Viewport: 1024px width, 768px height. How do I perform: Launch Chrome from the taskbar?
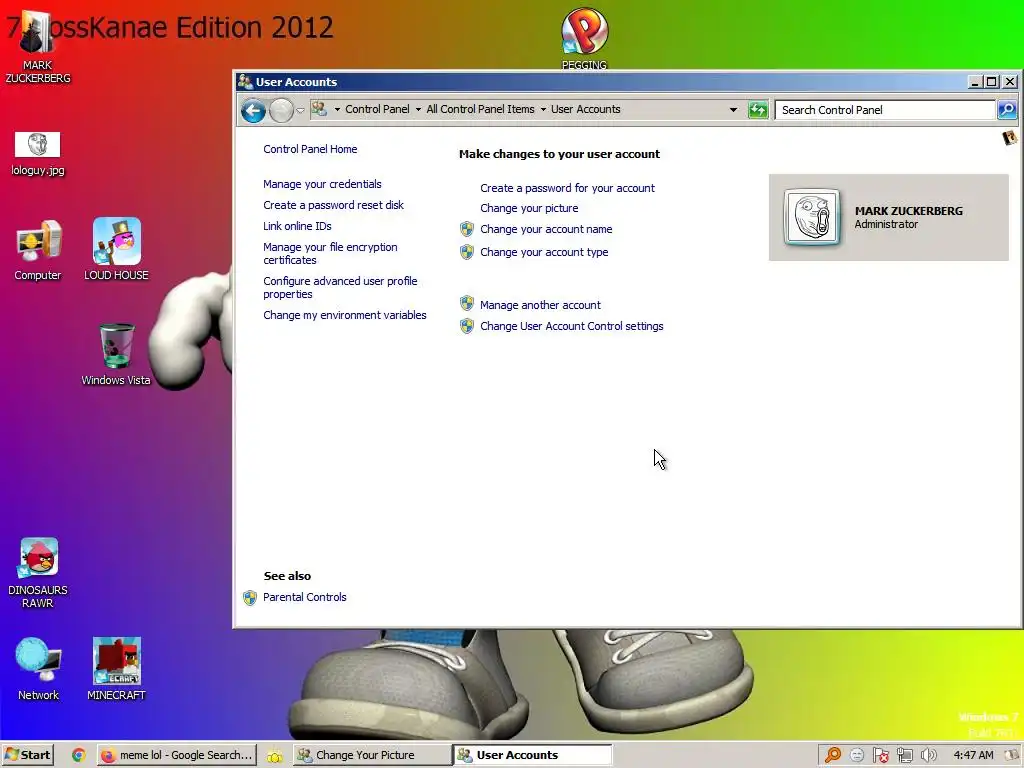click(x=78, y=755)
